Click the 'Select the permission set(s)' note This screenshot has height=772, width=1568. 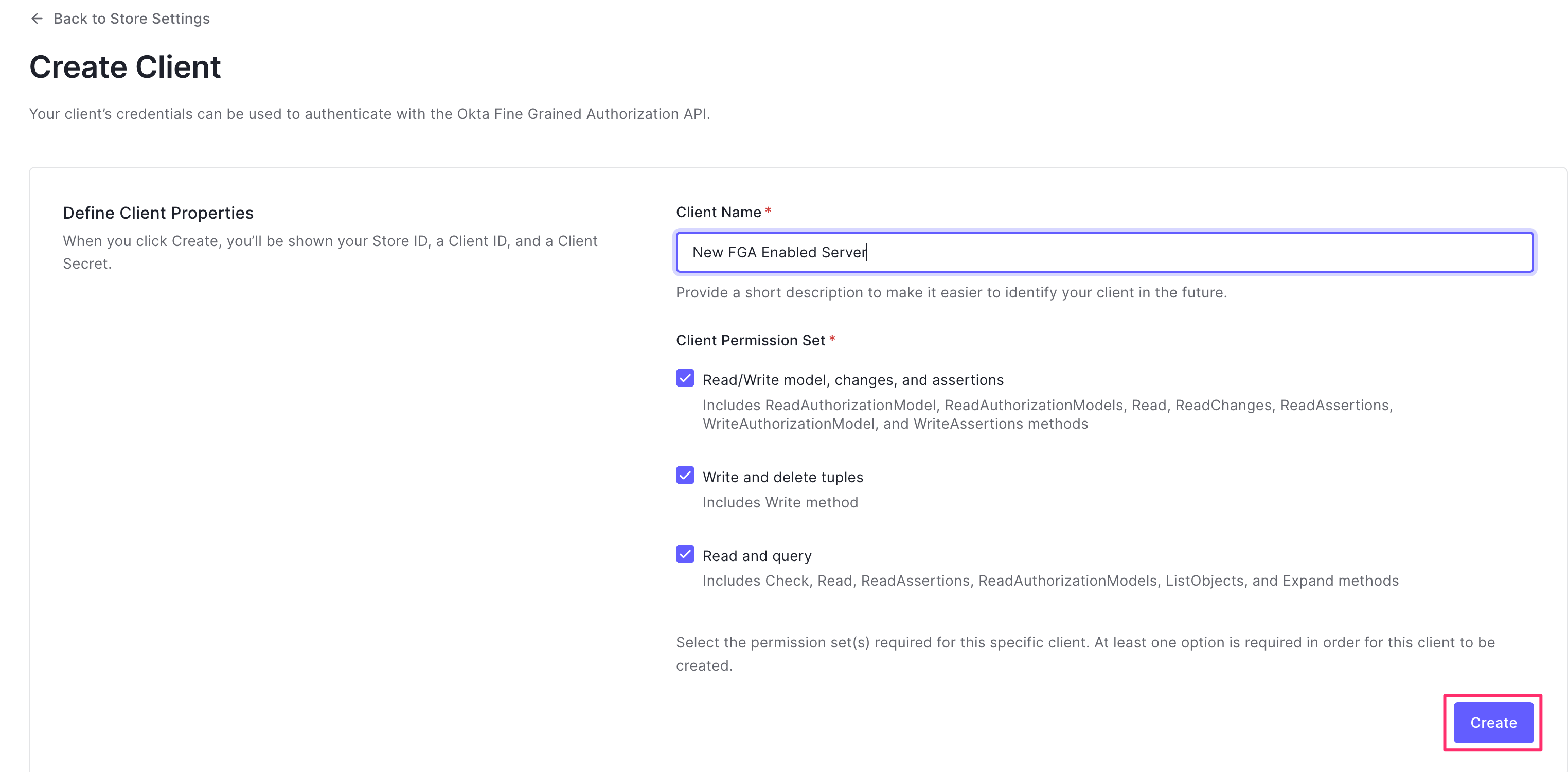point(1085,653)
